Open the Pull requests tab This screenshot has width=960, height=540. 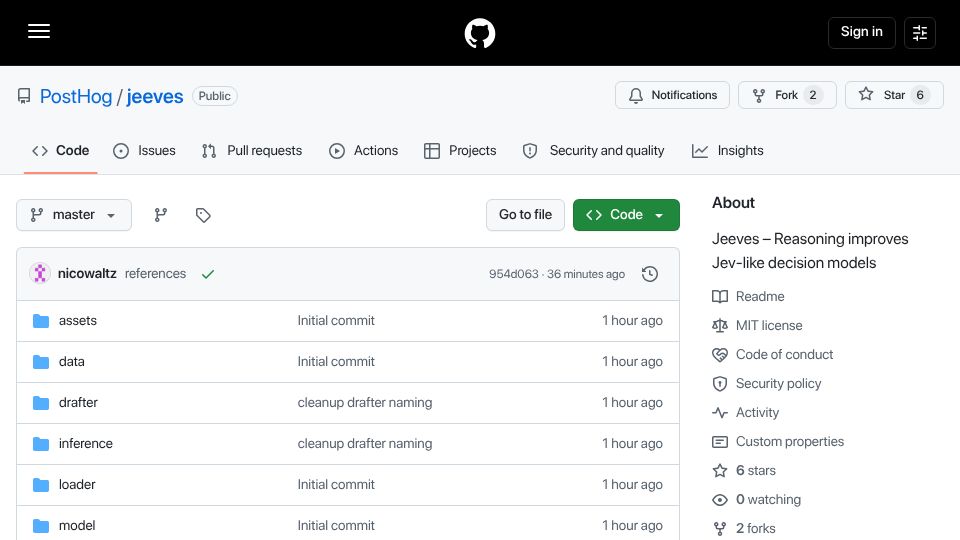(x=252, y=151)
